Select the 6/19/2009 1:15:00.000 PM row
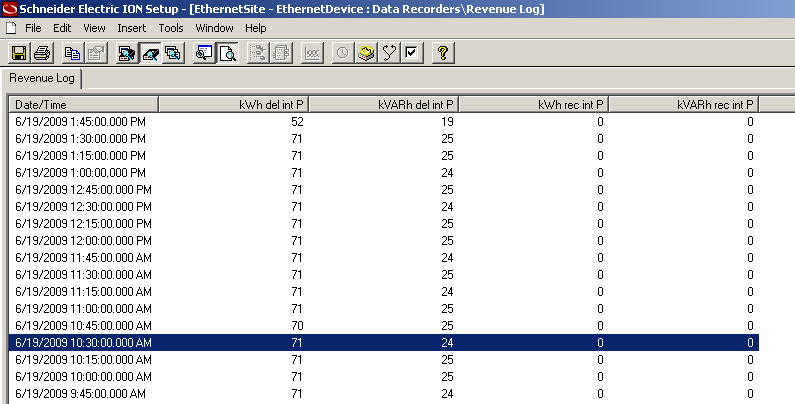This screenshot has width=795, height=404. [384, 156]
